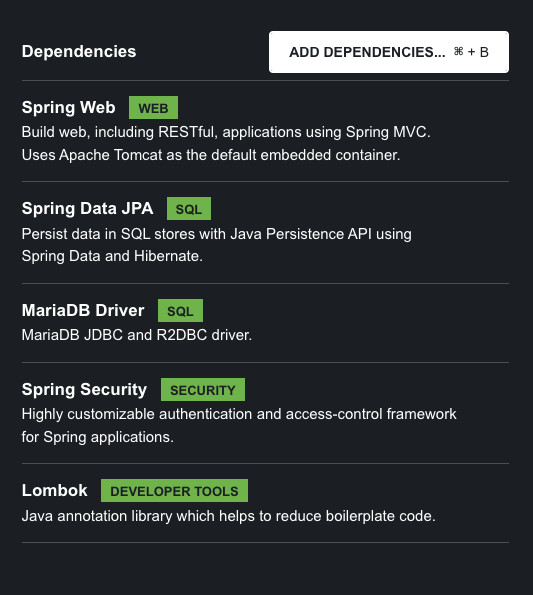Click the SQL tag beside Spring Data JPA

pos(189,209)
